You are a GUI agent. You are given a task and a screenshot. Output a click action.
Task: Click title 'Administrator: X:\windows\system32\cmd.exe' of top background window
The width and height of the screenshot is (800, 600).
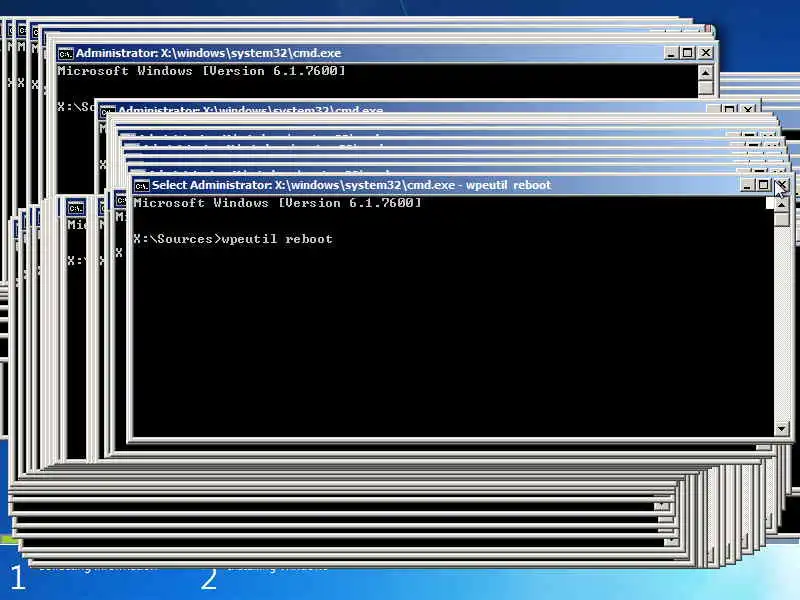(x=209, y=53)
